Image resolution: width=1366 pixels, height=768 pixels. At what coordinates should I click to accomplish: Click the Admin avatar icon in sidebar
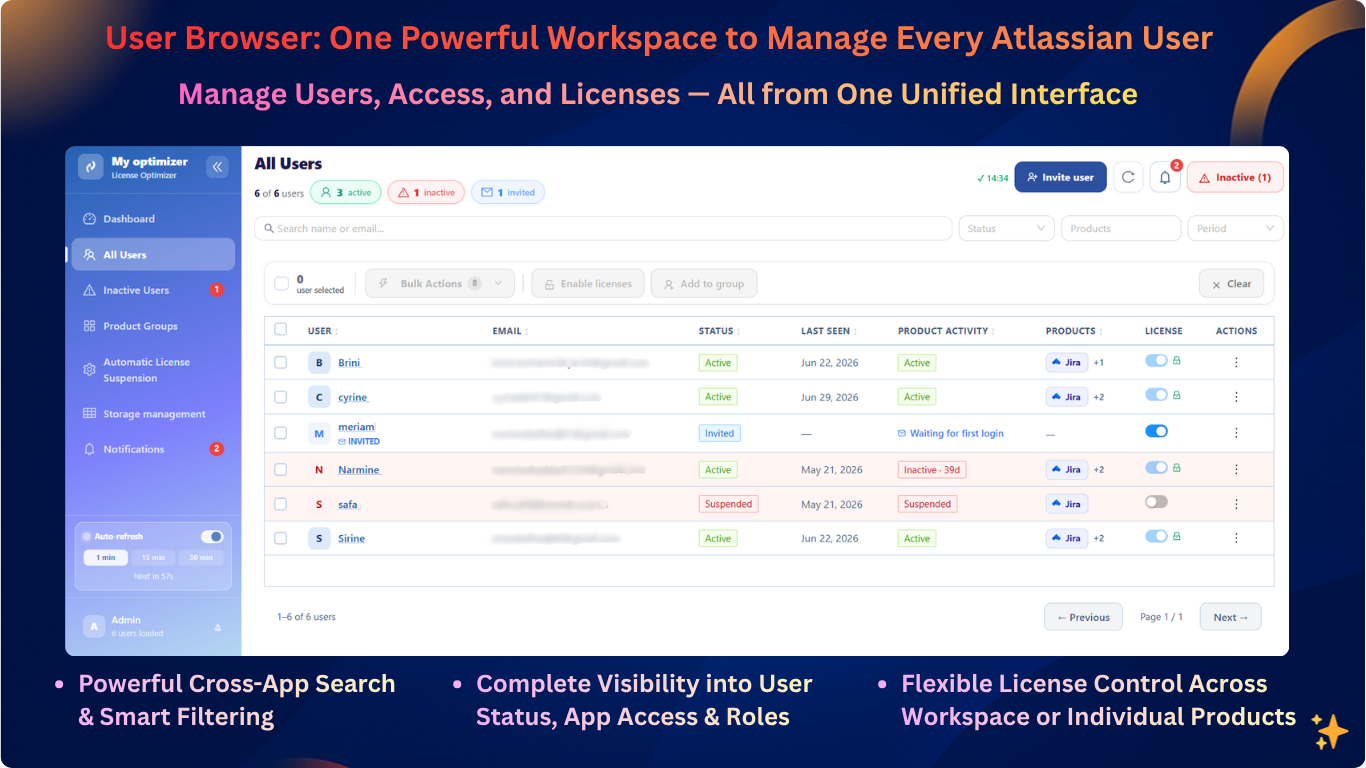(x=93, y=626)
